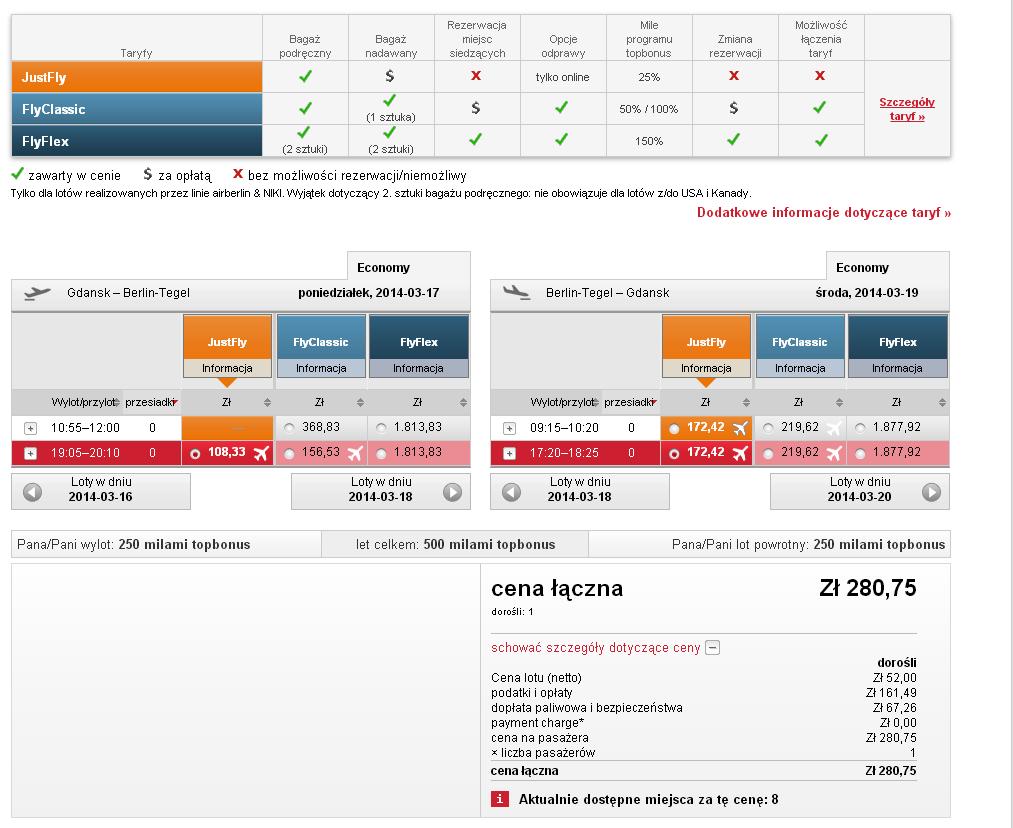Select FlyClassic 219,62 fare on 09:15–10:20 flight
Viewport: 1013px width, 828px height.
tap(768, 428)
